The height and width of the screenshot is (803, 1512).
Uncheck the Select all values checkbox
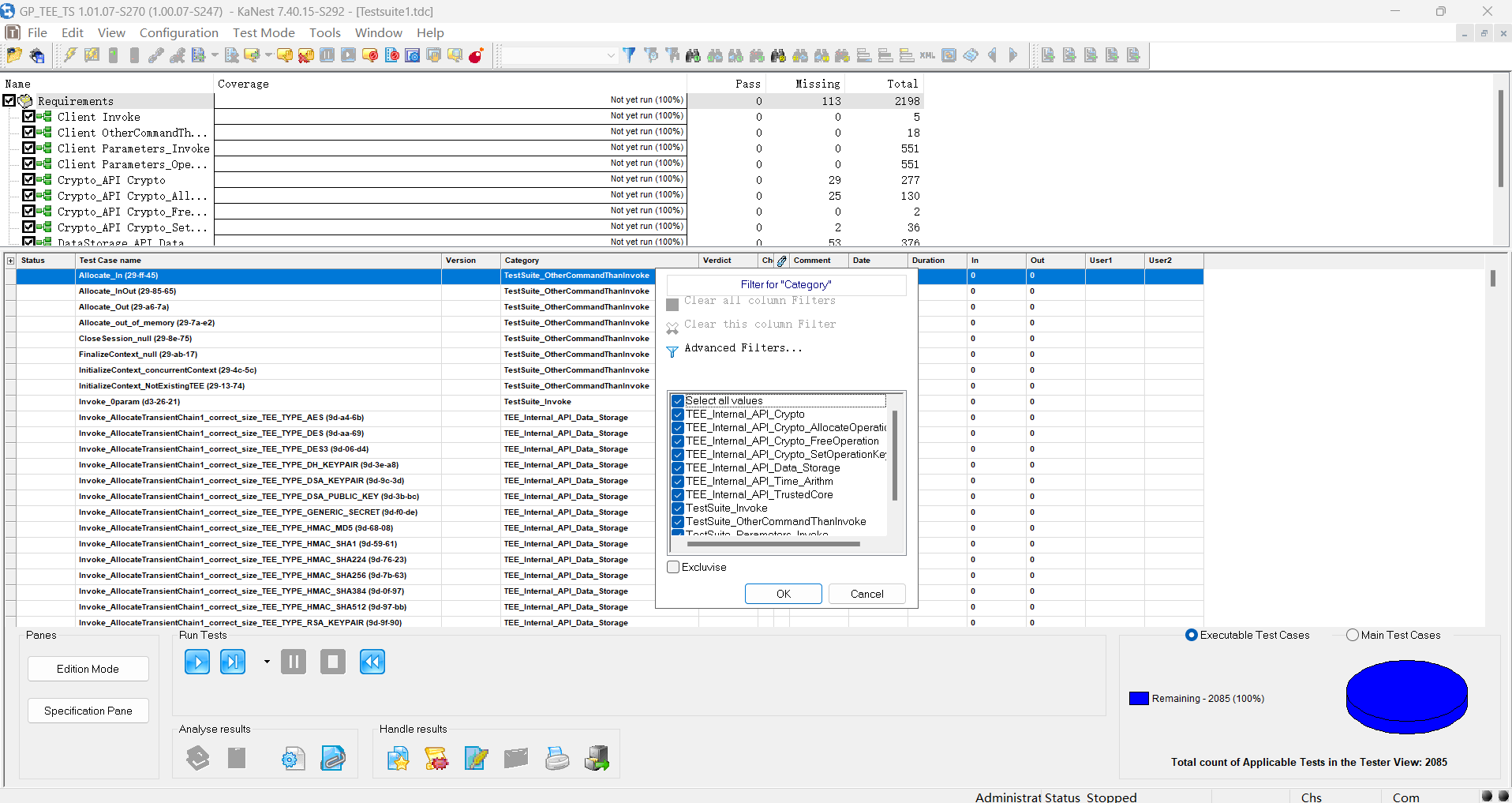point(678,400)
